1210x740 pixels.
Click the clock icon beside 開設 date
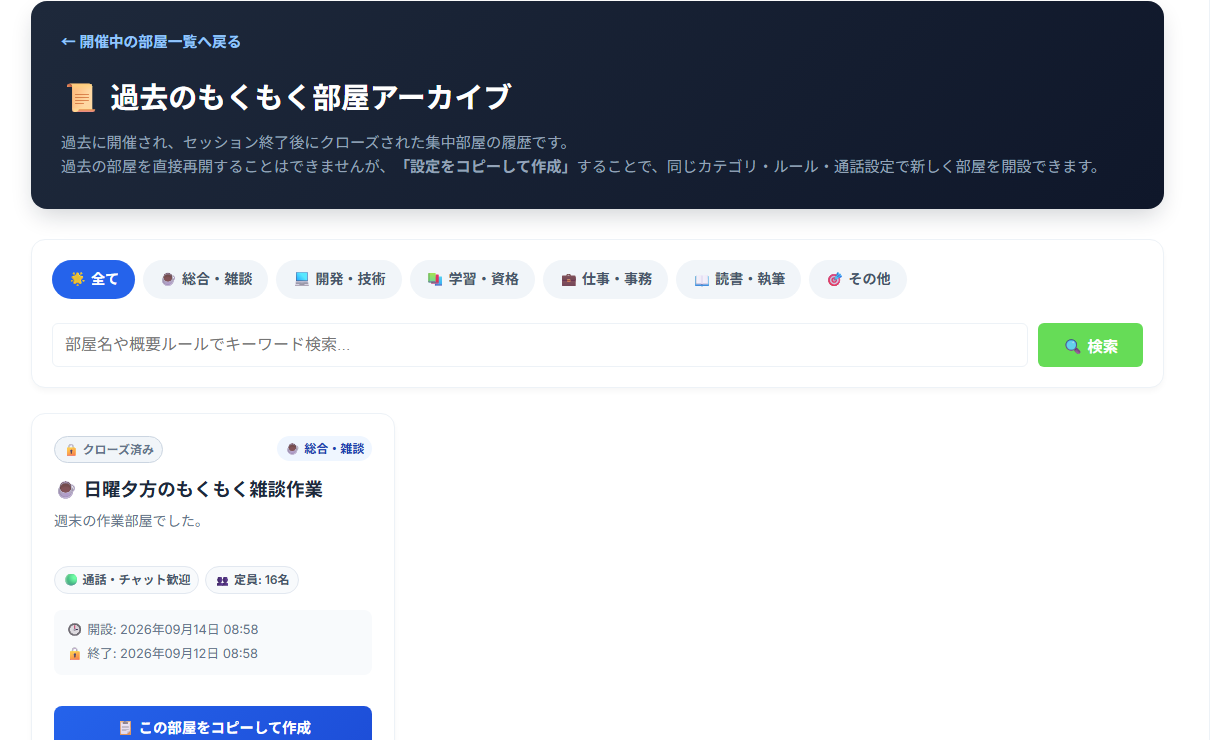click(x=74, y=630)
